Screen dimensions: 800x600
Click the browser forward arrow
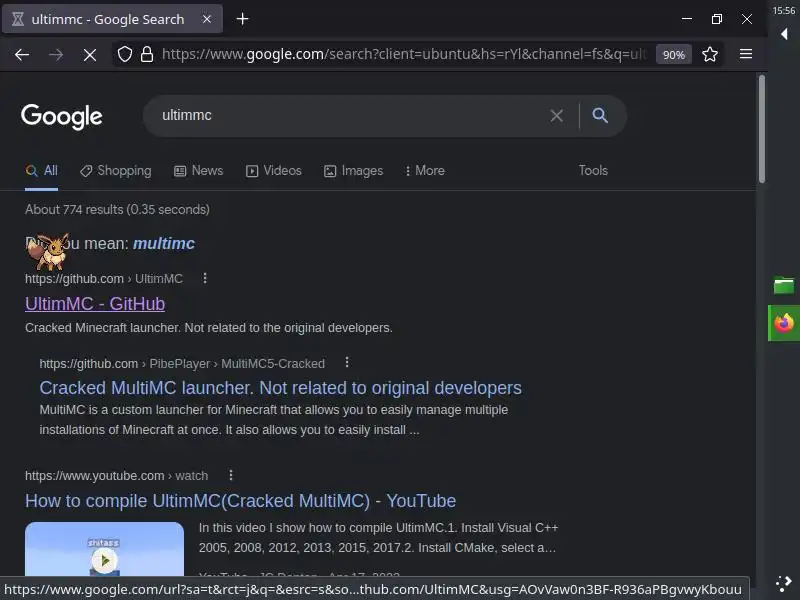(56, 54)
